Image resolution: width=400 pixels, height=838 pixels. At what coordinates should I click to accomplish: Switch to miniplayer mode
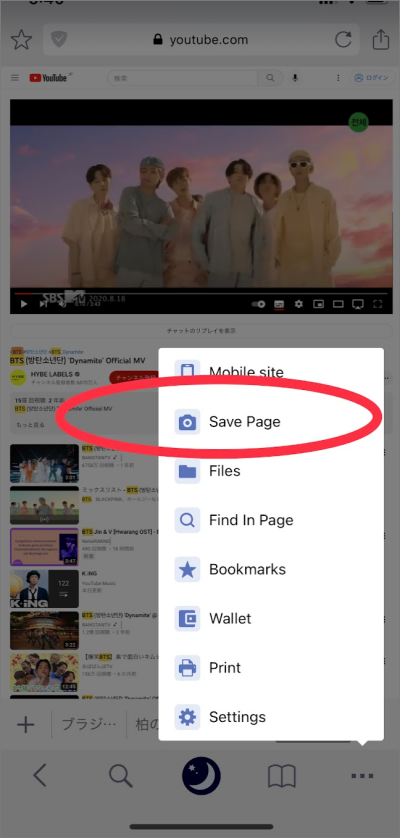point(318,304)
